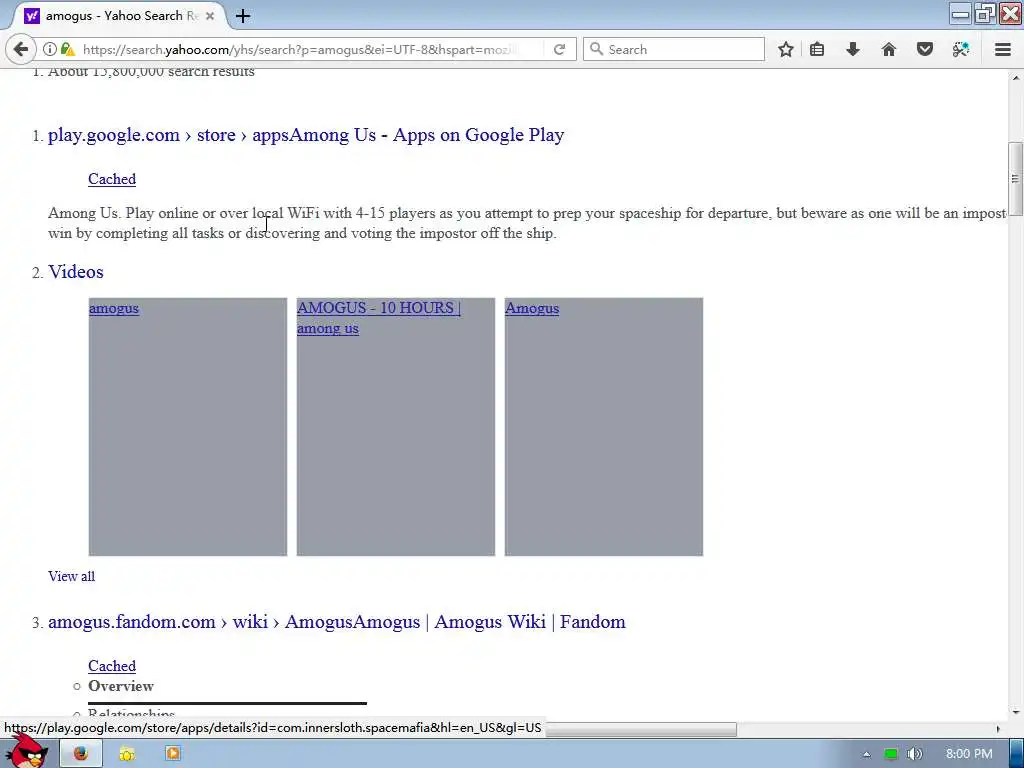This screenshot has height=768, width=1024.
Task: Click the vertical scrollbar down arrow
Action: 1016,712
